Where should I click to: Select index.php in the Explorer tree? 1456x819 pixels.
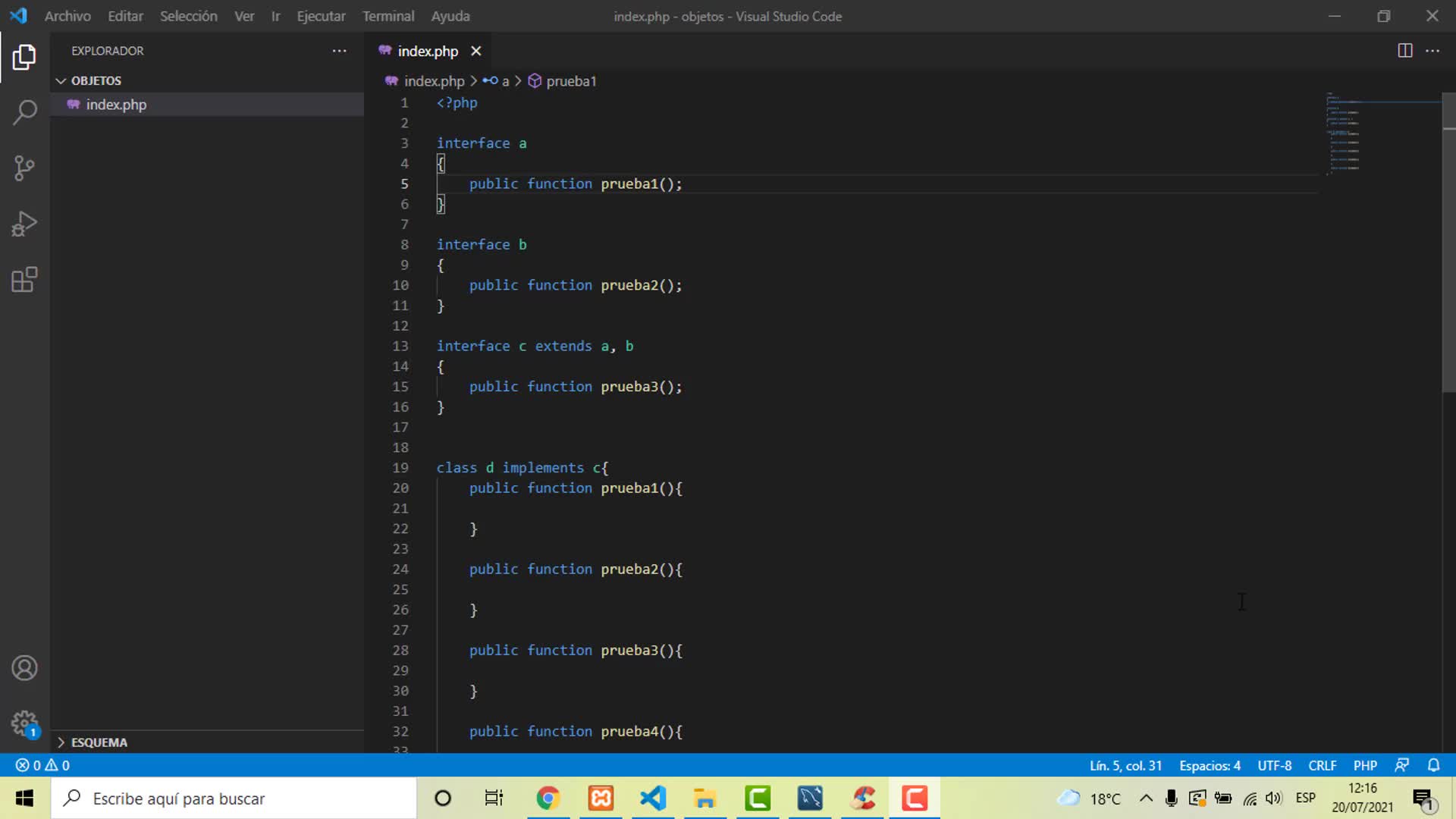208,105
